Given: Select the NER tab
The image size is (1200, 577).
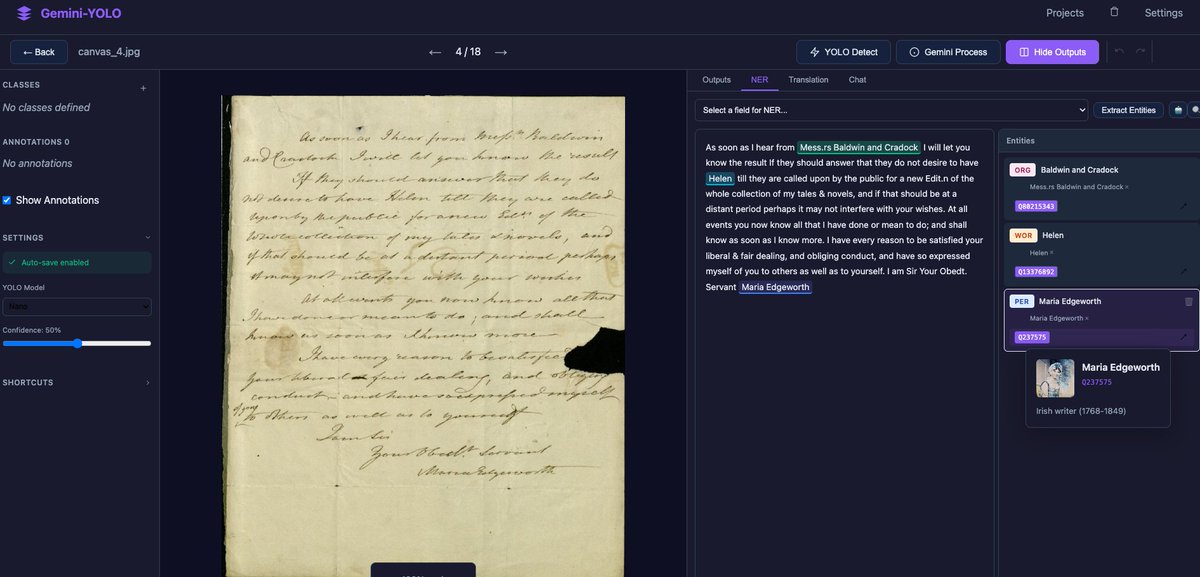Looking at the screenshot, I should click(759, 80).
